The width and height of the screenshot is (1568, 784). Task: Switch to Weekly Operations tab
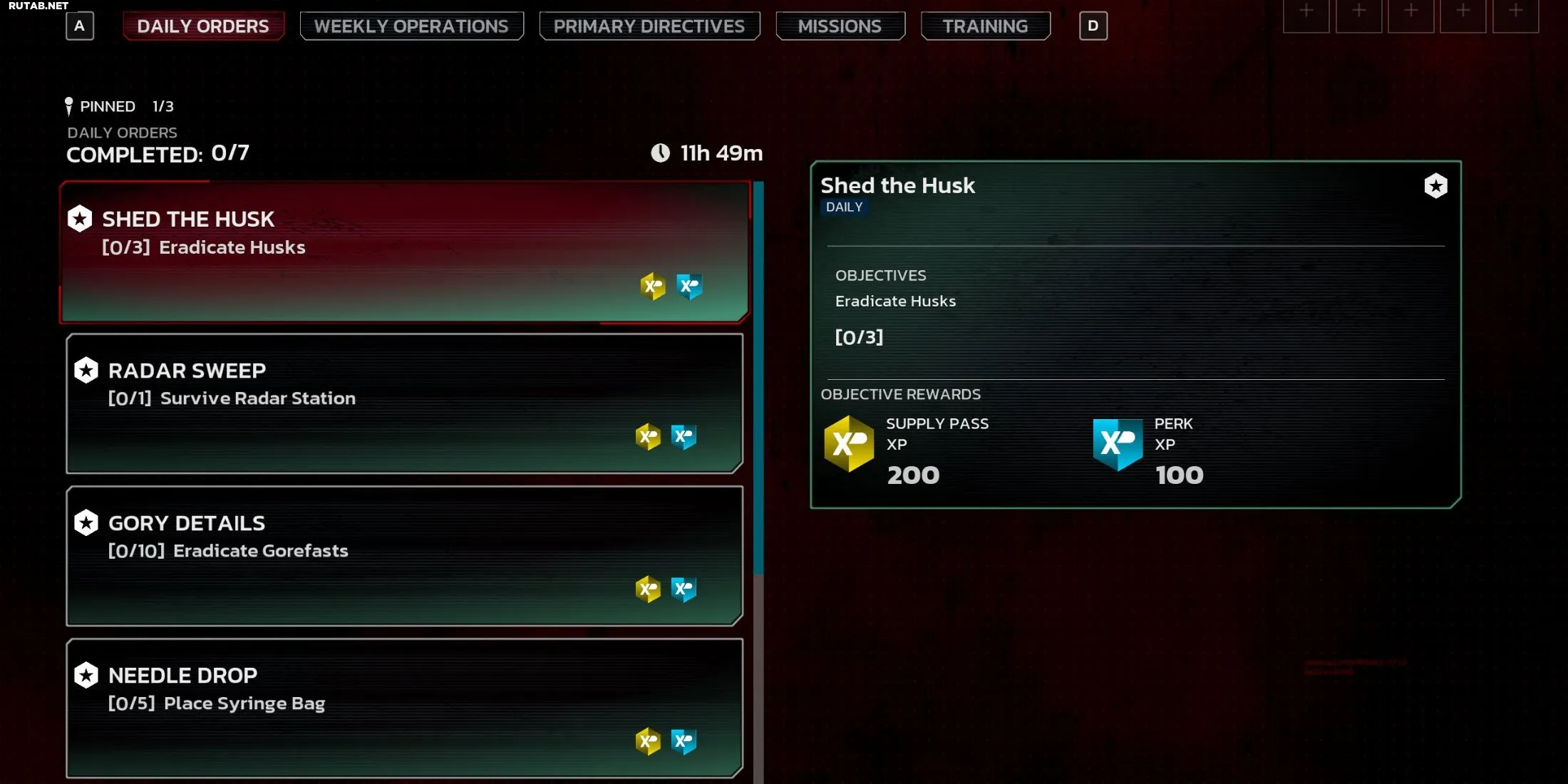[411, 26]
